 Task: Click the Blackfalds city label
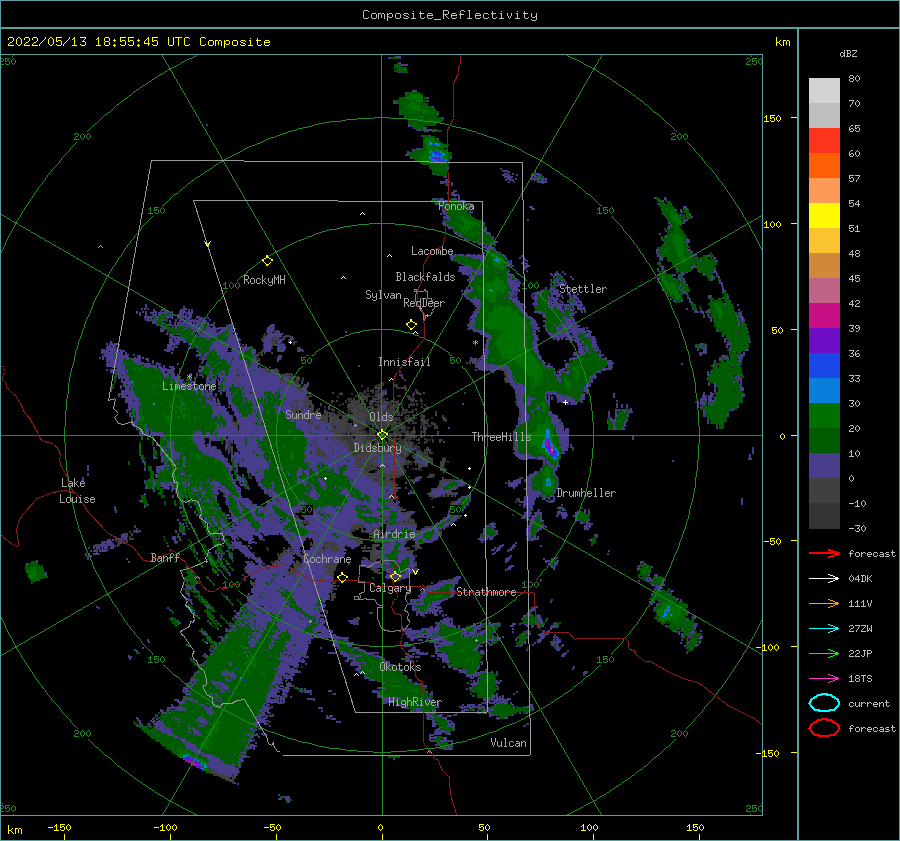coord(425,277)
